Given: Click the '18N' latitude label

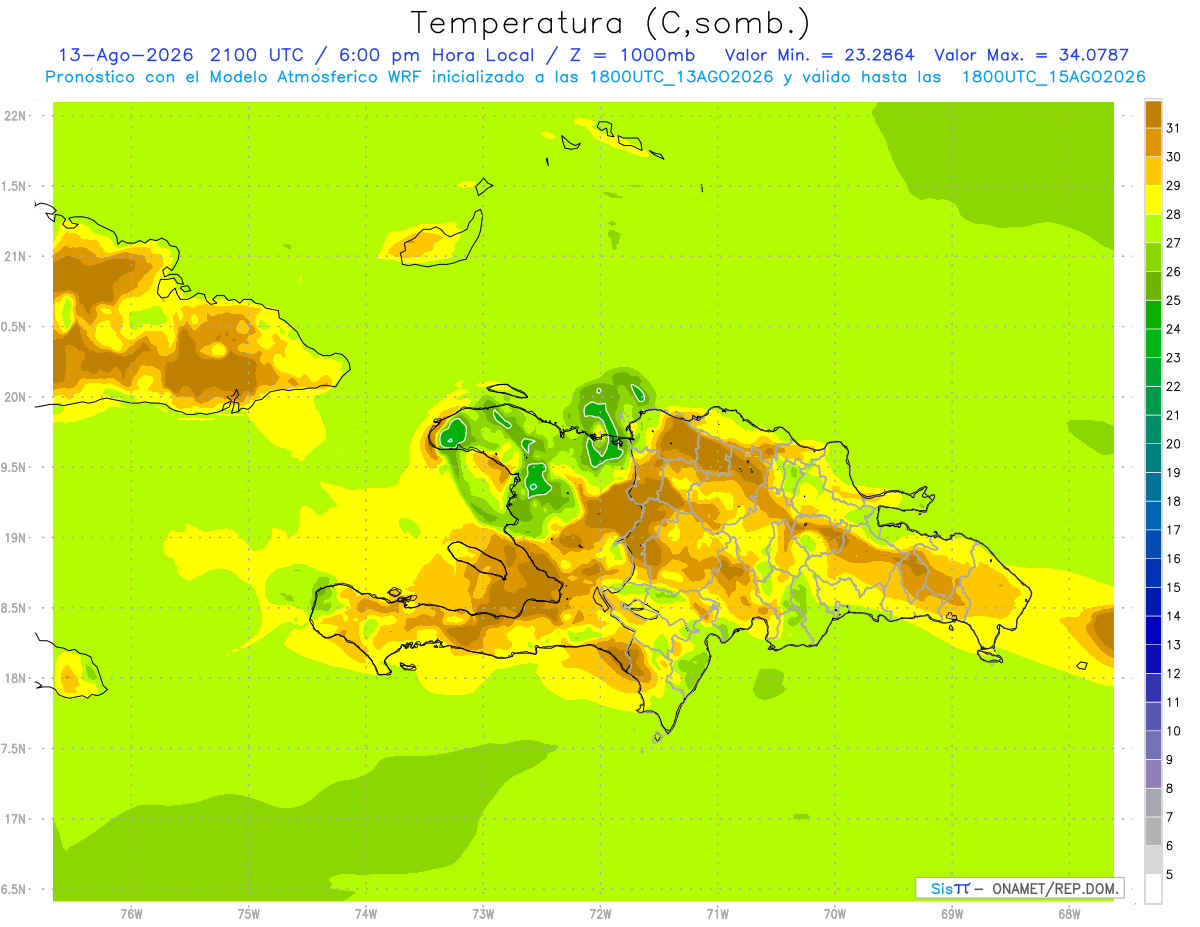Looking at the screenshot, I should coord(16,679).
